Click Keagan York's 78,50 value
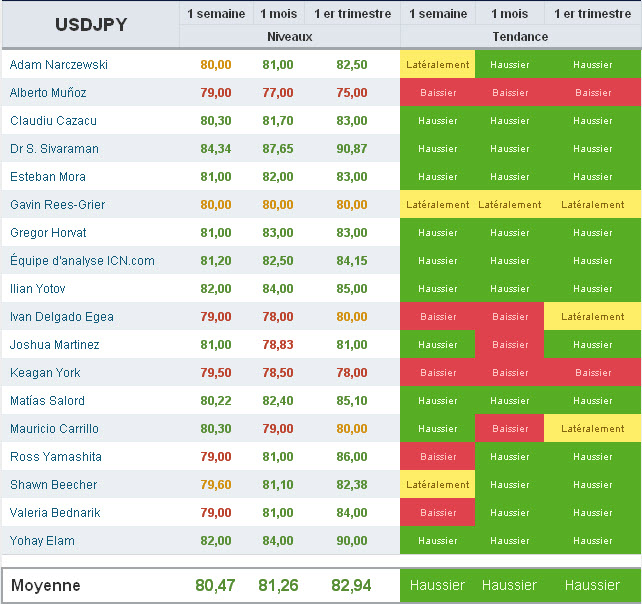 tap(278, 373)
